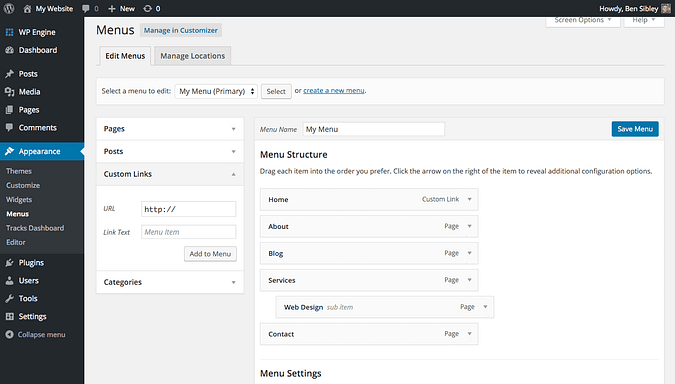Click the Plugins plug icon
The image size is (675, 384).
click(x=9, y=263)
